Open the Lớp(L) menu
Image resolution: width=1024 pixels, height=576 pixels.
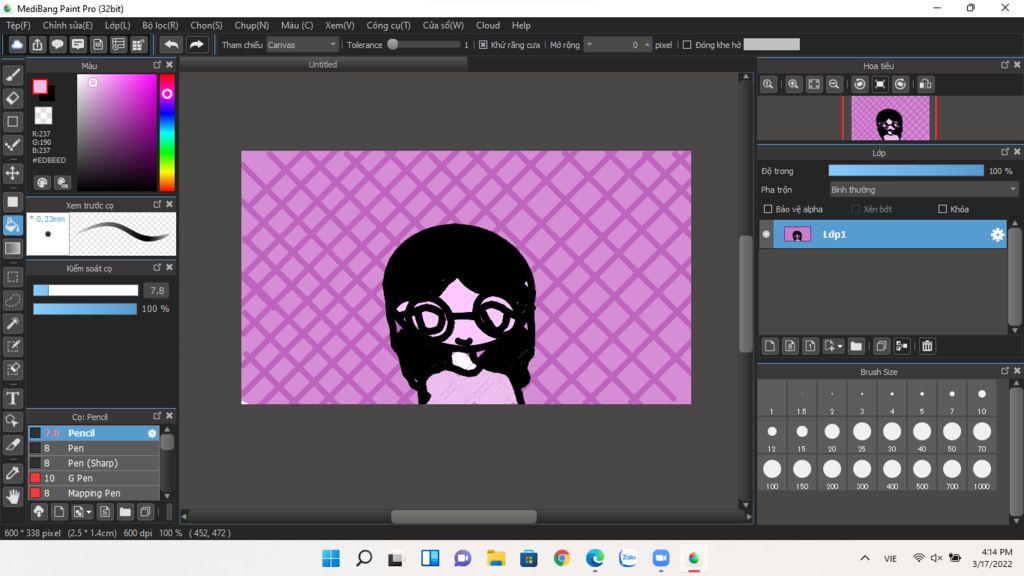pyautogui.click(x=118, y=25)
